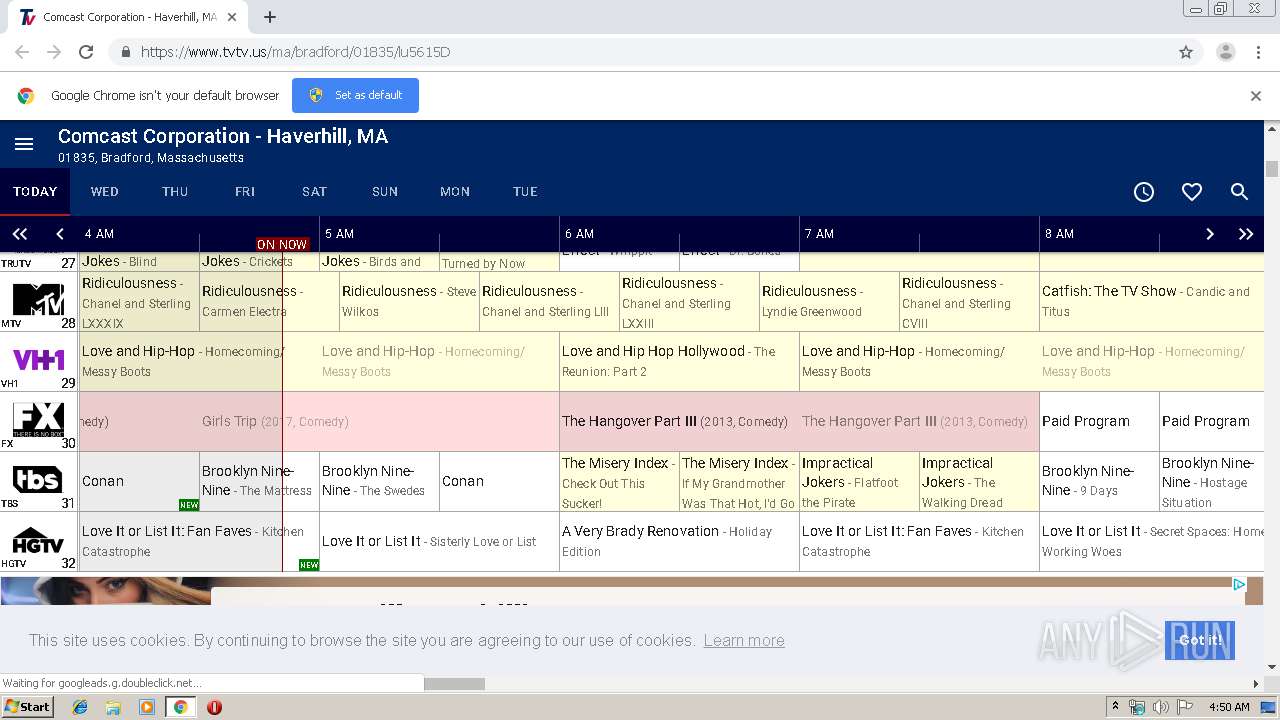1280x720 pixels.
Task: Click the ON NOW timeline marker
Action: click(282, 244)
